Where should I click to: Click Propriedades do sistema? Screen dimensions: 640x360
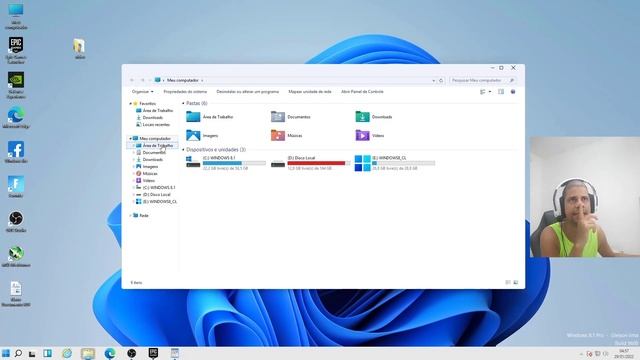(x=185, y=92)
